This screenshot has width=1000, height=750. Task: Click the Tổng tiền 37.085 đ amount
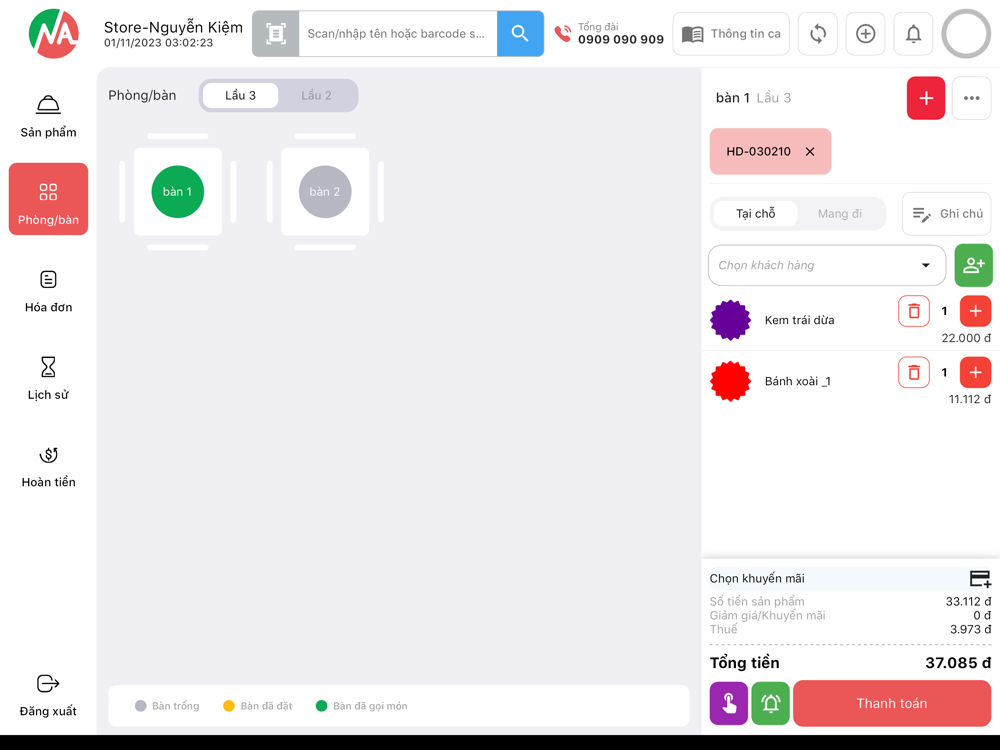pyautogui.click(x=958, y=663)
